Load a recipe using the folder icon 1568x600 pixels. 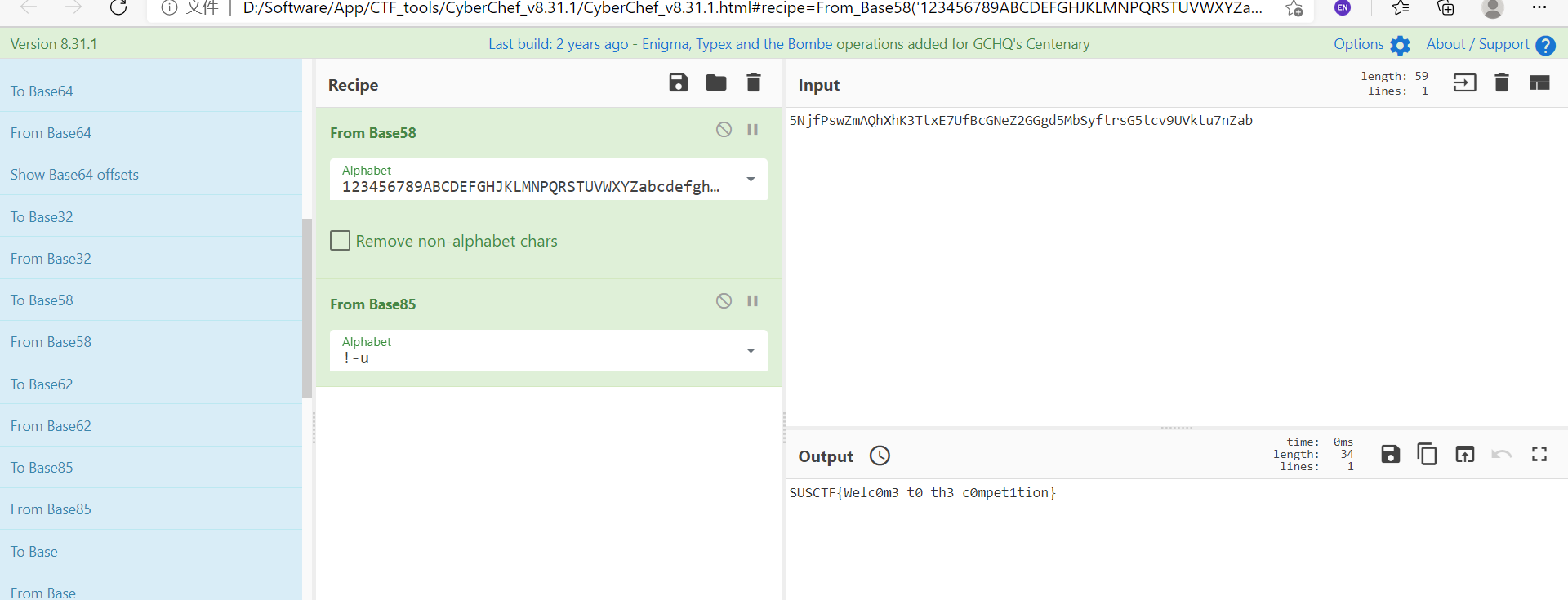point(716,82)
